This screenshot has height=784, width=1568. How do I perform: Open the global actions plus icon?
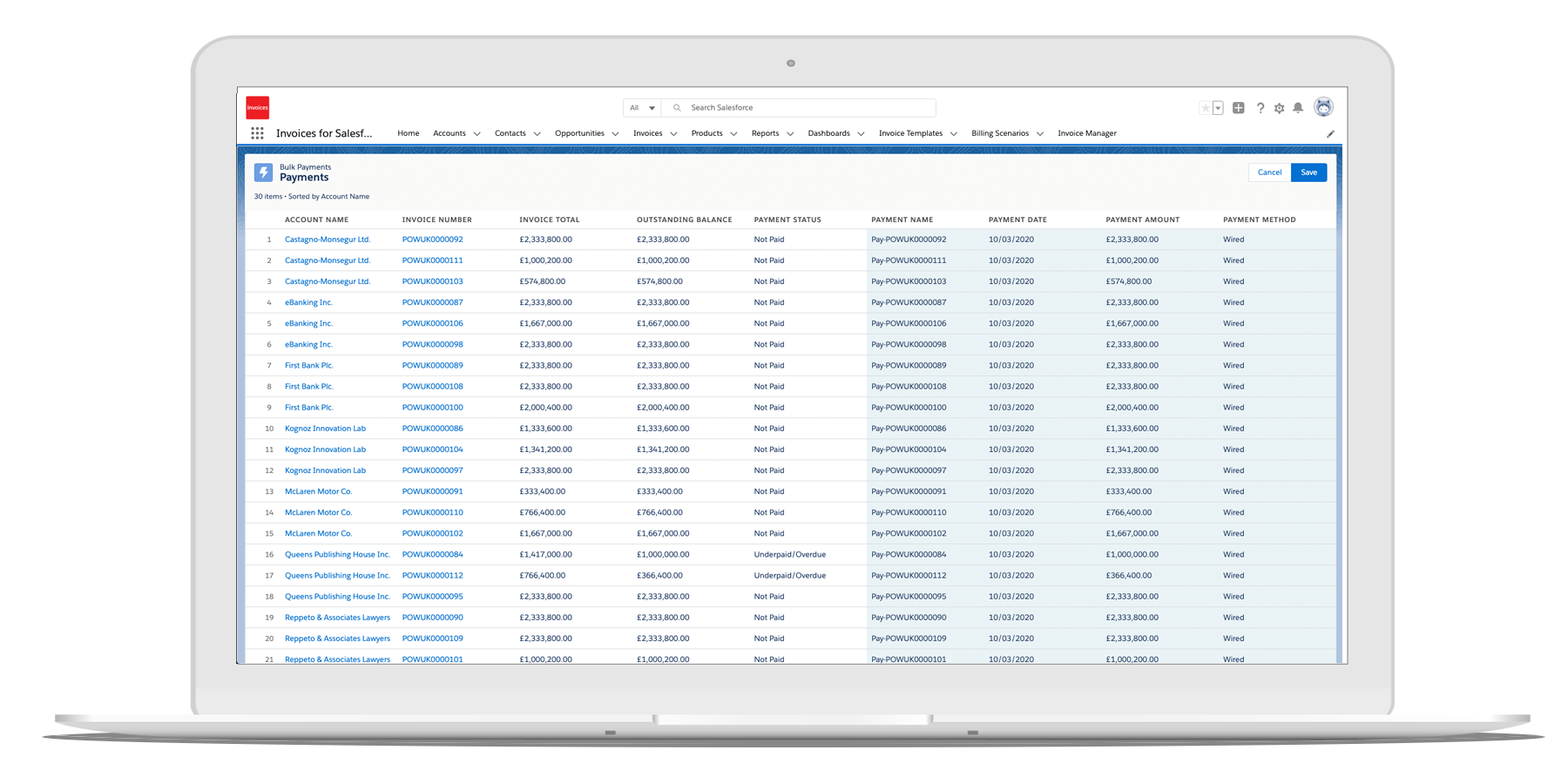coord(1238,108)
